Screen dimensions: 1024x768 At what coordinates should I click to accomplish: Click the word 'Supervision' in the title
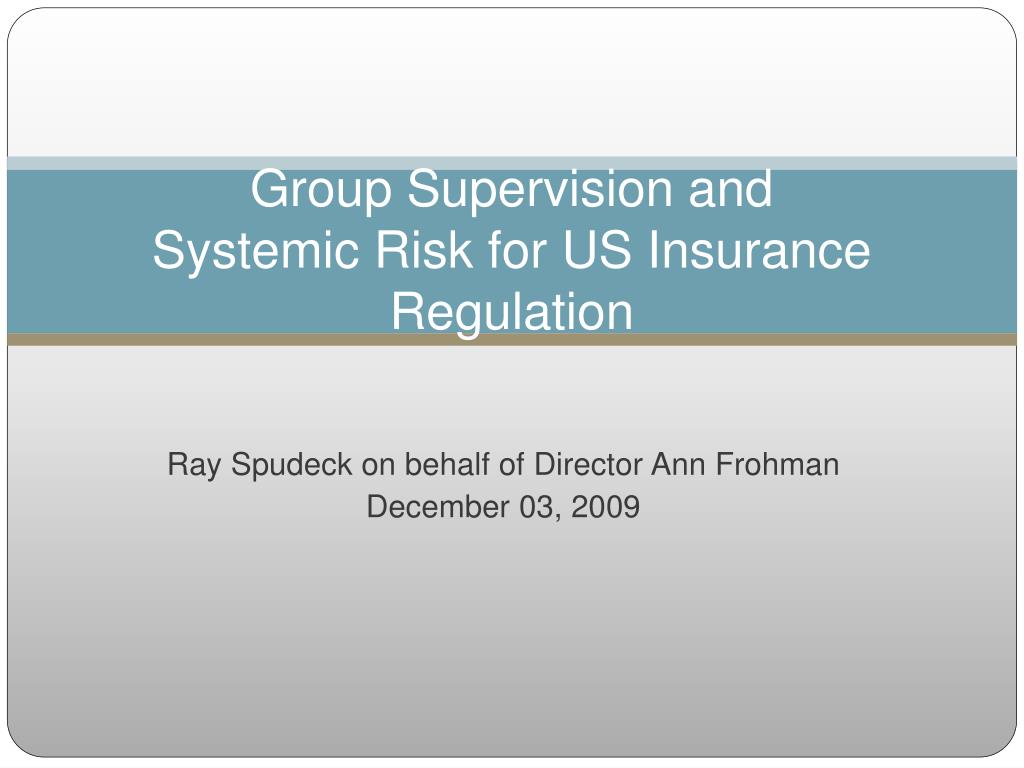(539, 189)
